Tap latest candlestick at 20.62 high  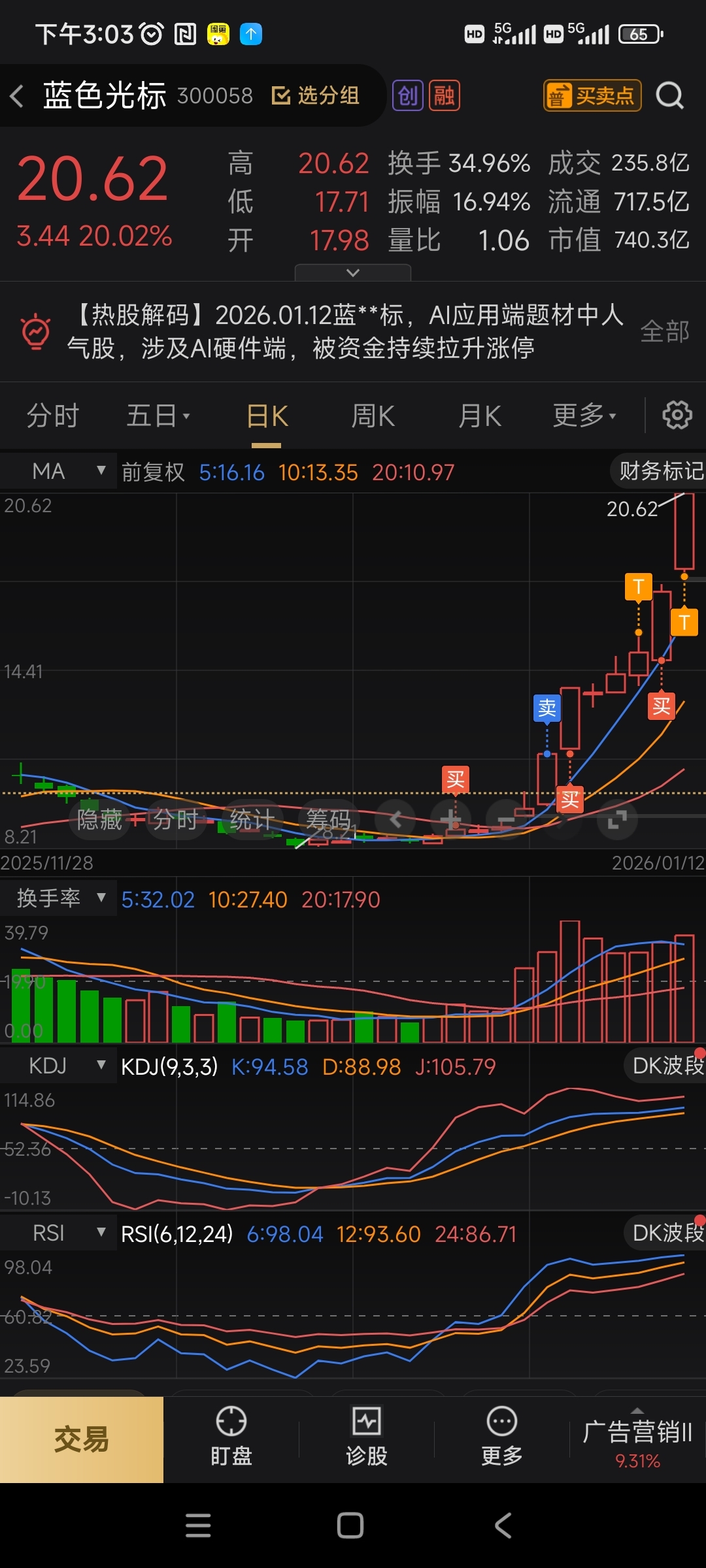684,531
